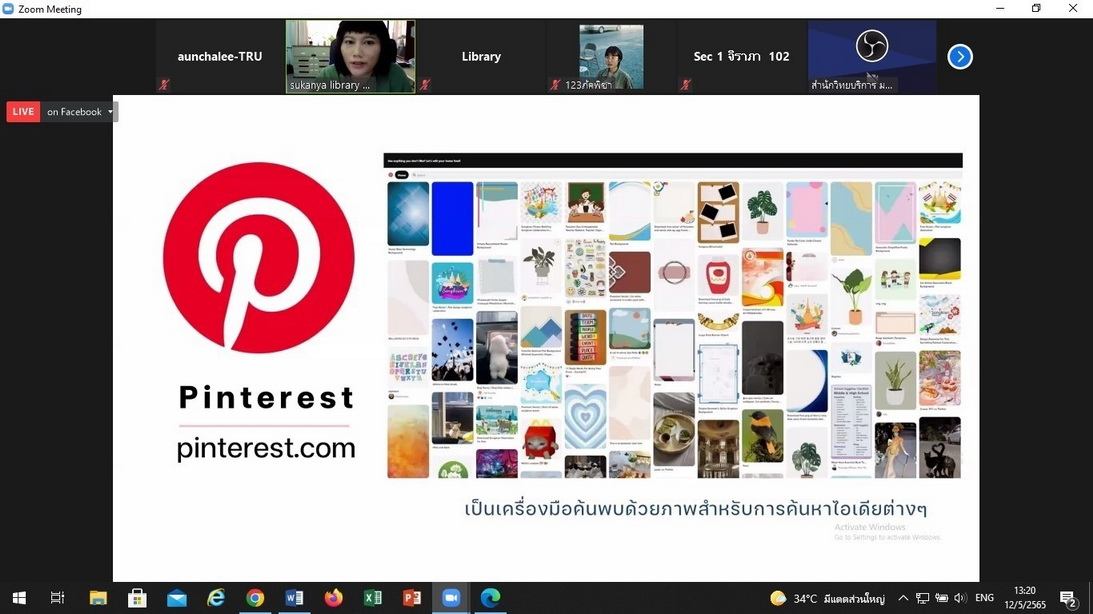Switch ENG input language indicator

pos(984,598)
